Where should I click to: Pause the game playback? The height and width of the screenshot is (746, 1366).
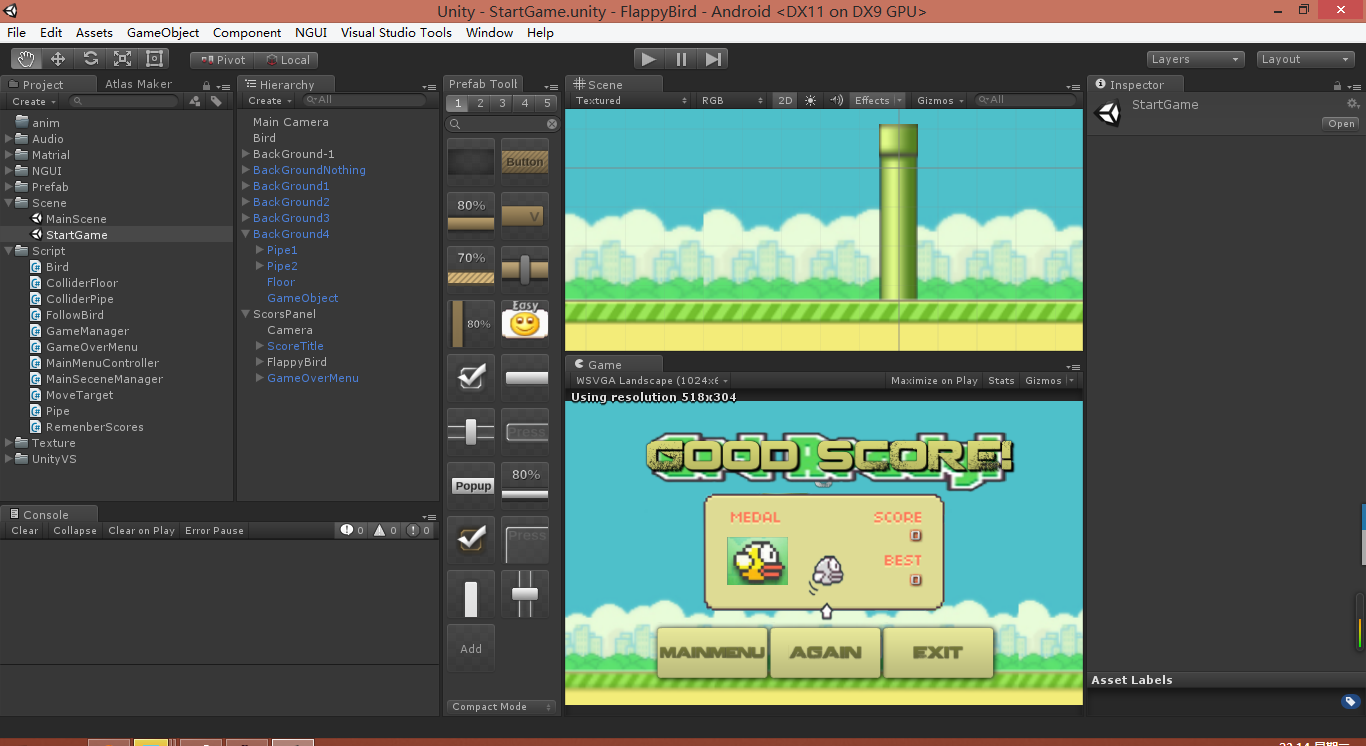click(x=681, y=59)
